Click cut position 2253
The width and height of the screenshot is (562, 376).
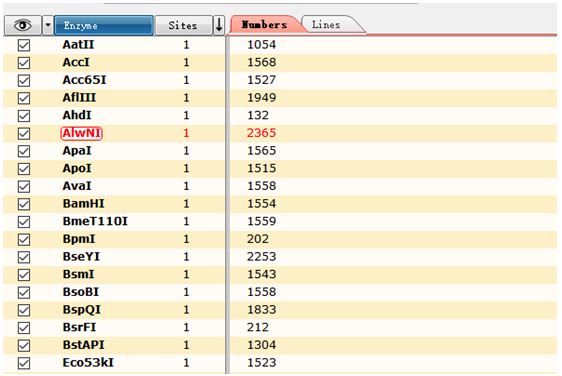click(262, 257)
